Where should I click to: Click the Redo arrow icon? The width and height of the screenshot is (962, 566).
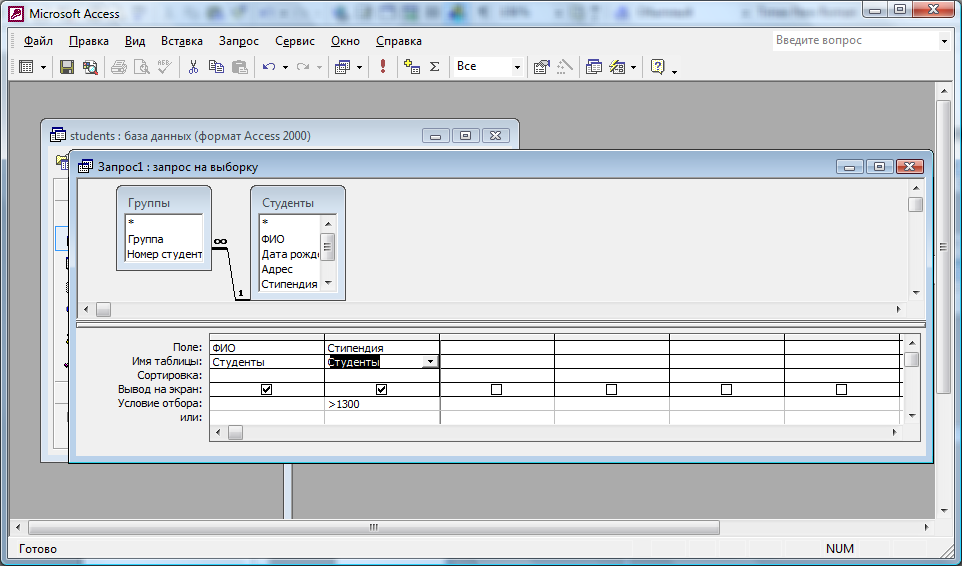(302, 67)
